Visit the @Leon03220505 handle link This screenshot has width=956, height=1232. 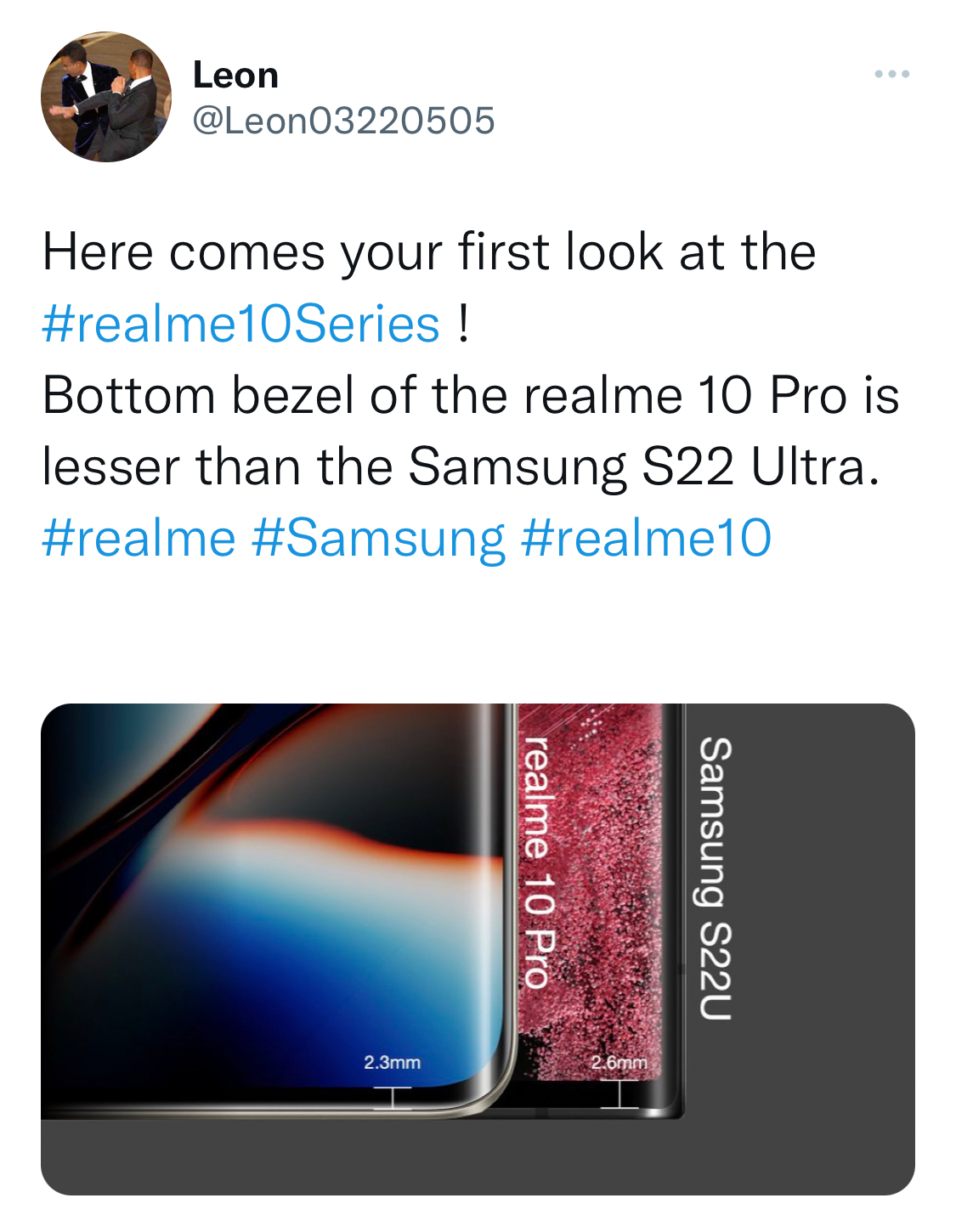pyautogui.click(x=343, y=120)
